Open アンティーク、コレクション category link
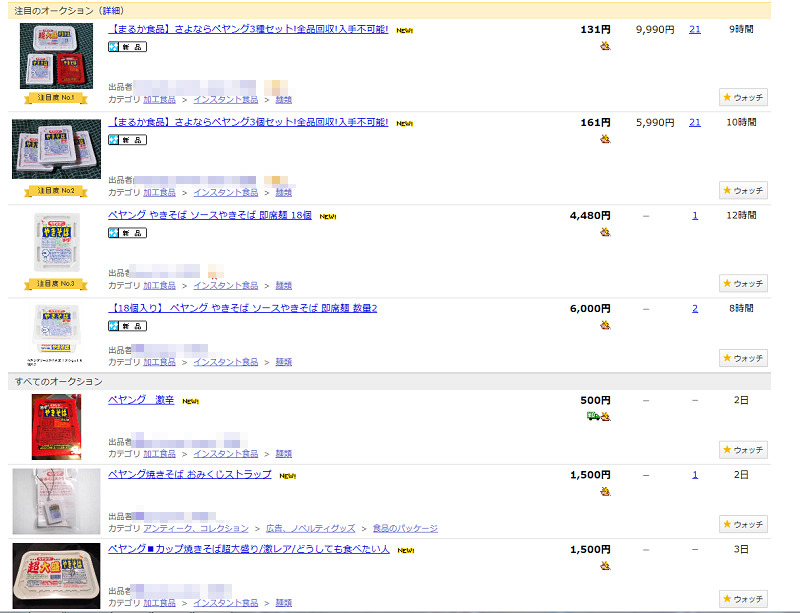The image size is (800, 613). pyautogui.click(x=196, y=528)
